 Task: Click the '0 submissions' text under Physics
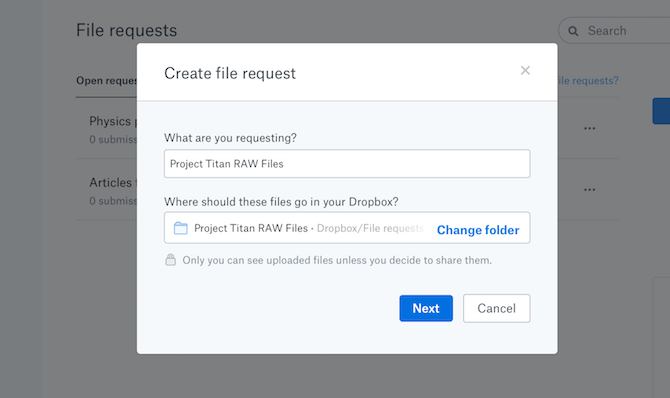tap(113, 140)
